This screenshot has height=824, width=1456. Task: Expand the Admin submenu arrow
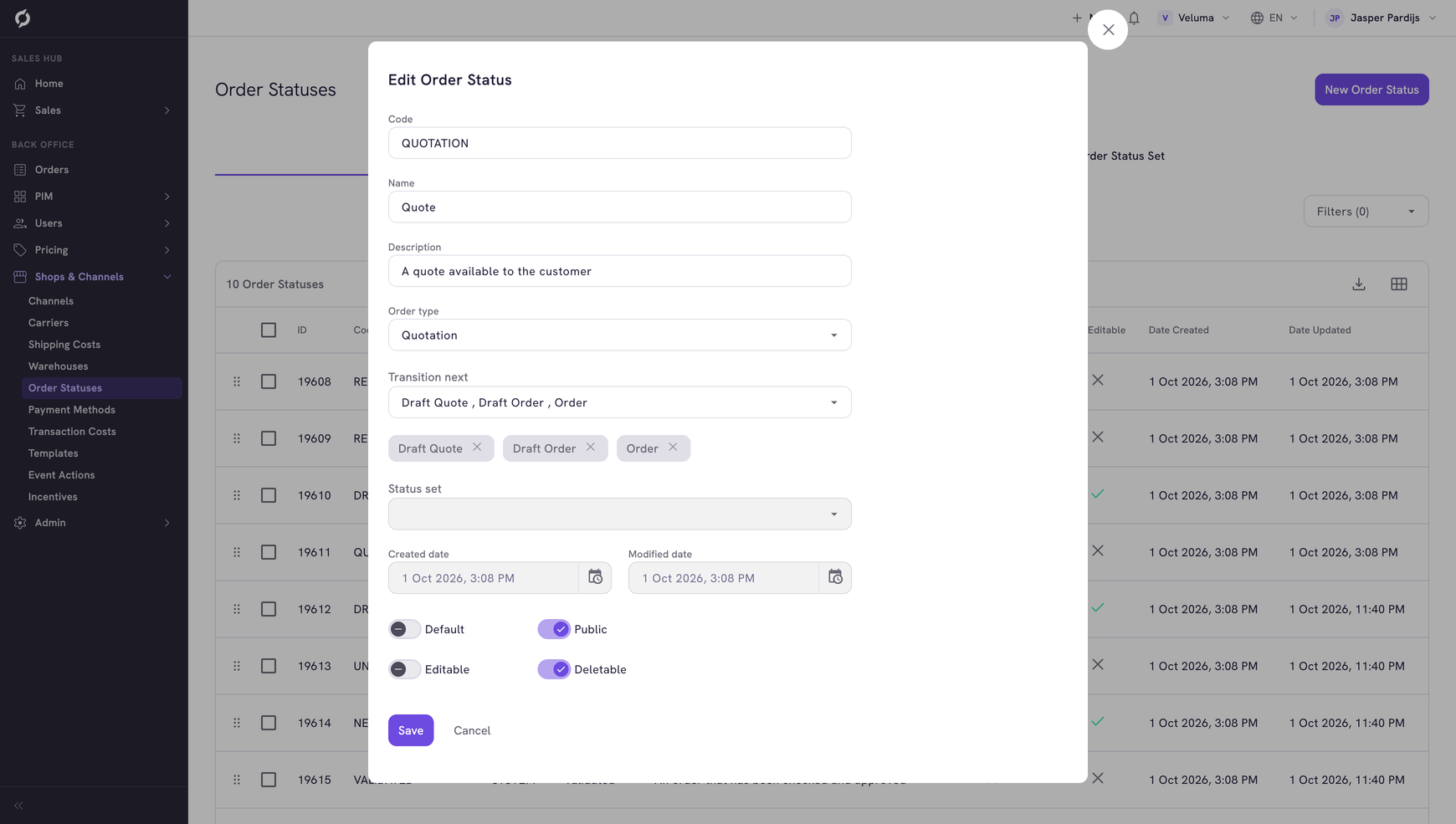click(x=167, y=523)
